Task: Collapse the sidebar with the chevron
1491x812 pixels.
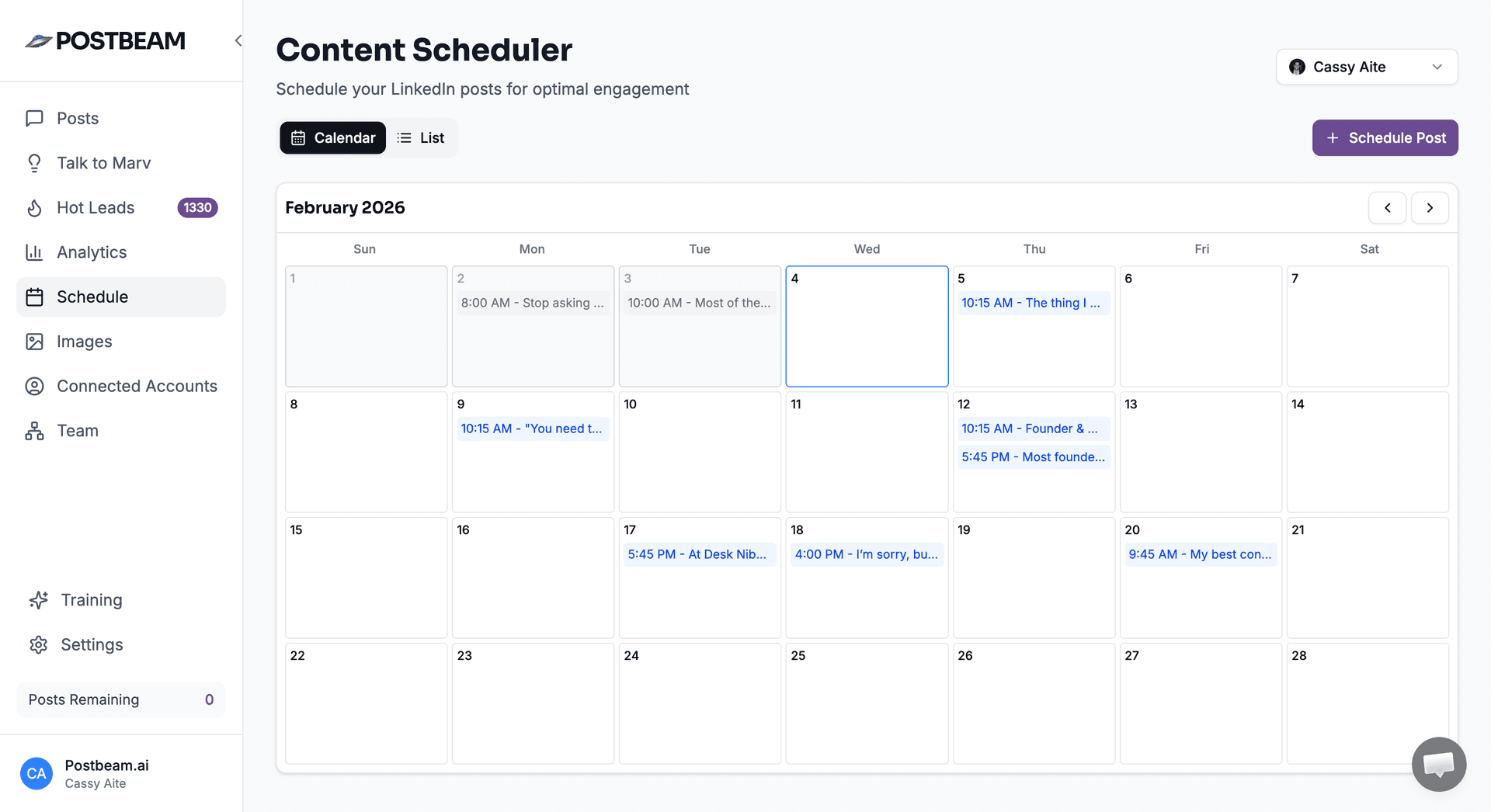Action: (238, 40)
